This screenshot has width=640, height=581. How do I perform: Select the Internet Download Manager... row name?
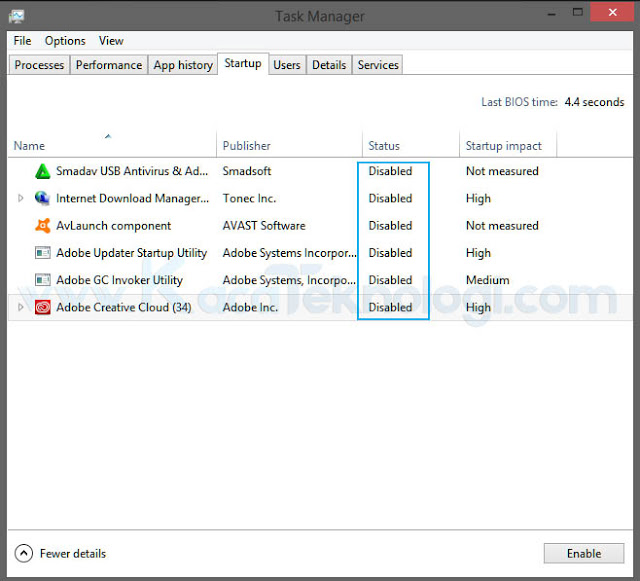[x=132, y=198]
